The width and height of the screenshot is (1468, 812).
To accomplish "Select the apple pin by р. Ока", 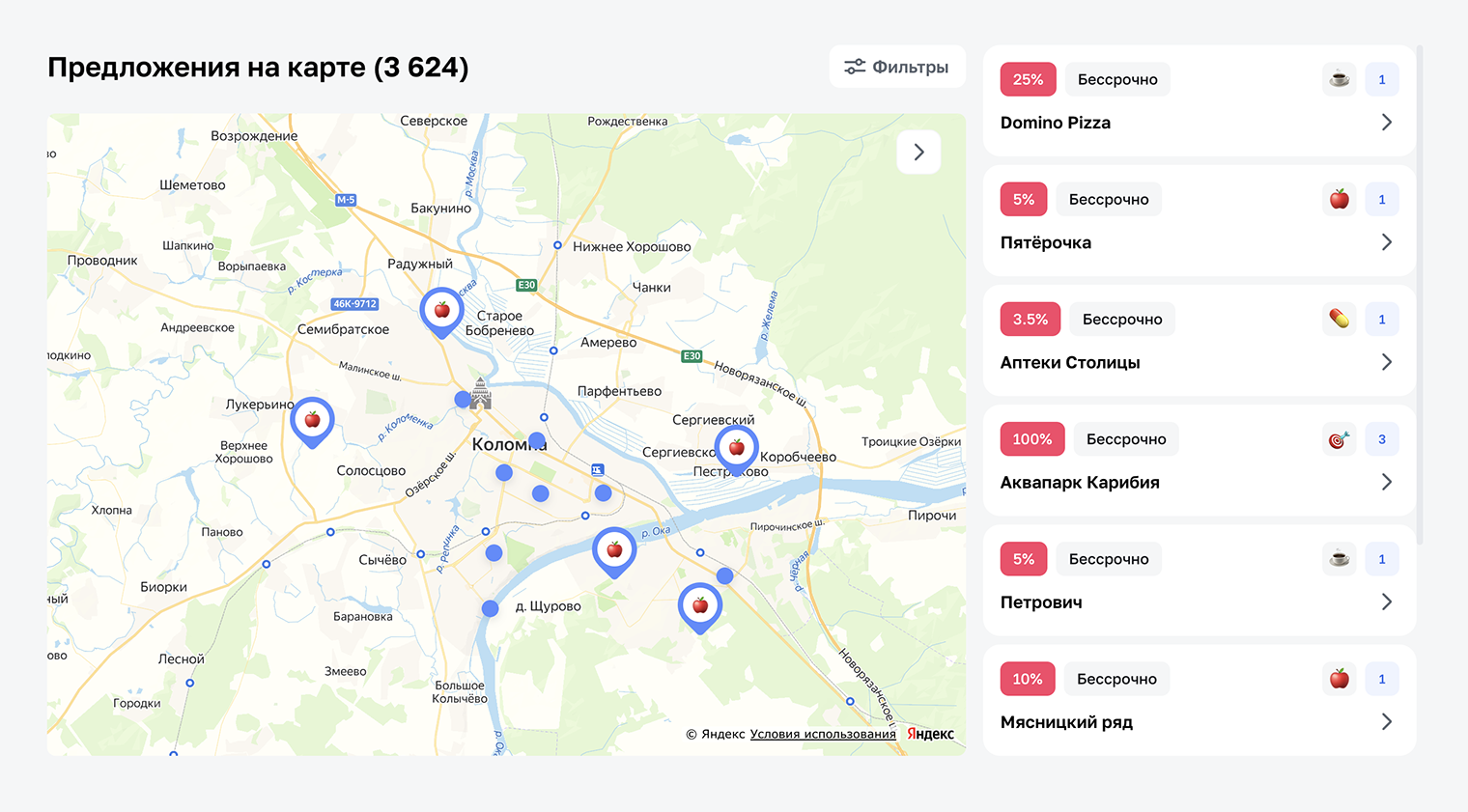I will click(614, 551).
